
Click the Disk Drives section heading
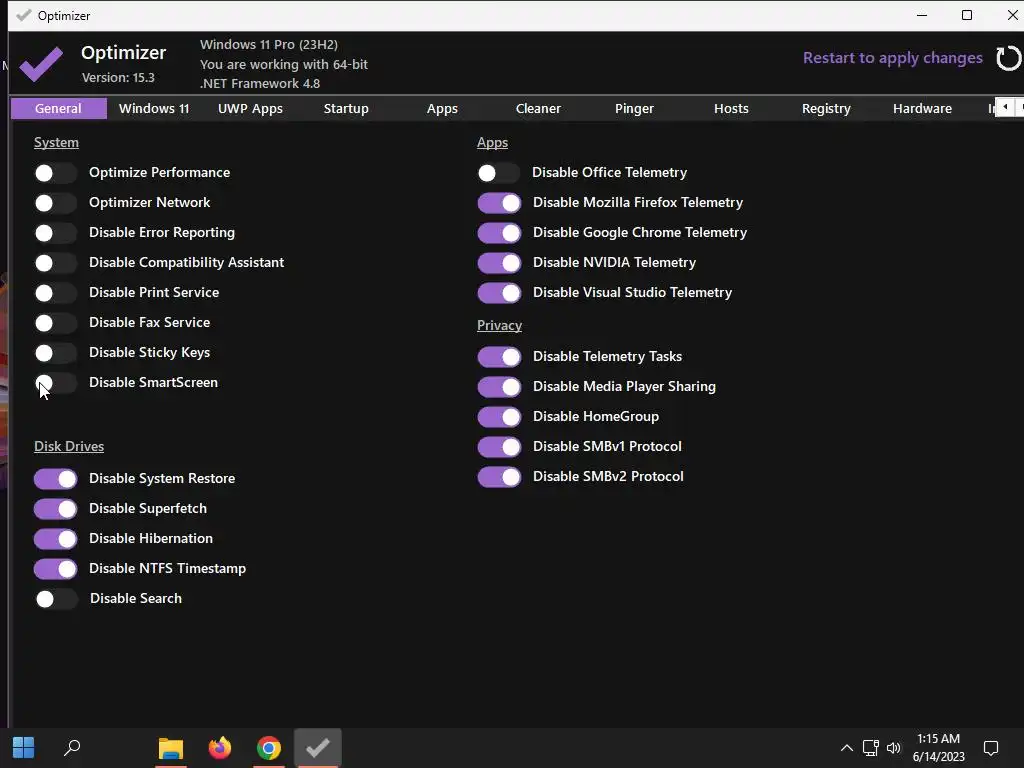pyautogui.click(x=69, y=446)
